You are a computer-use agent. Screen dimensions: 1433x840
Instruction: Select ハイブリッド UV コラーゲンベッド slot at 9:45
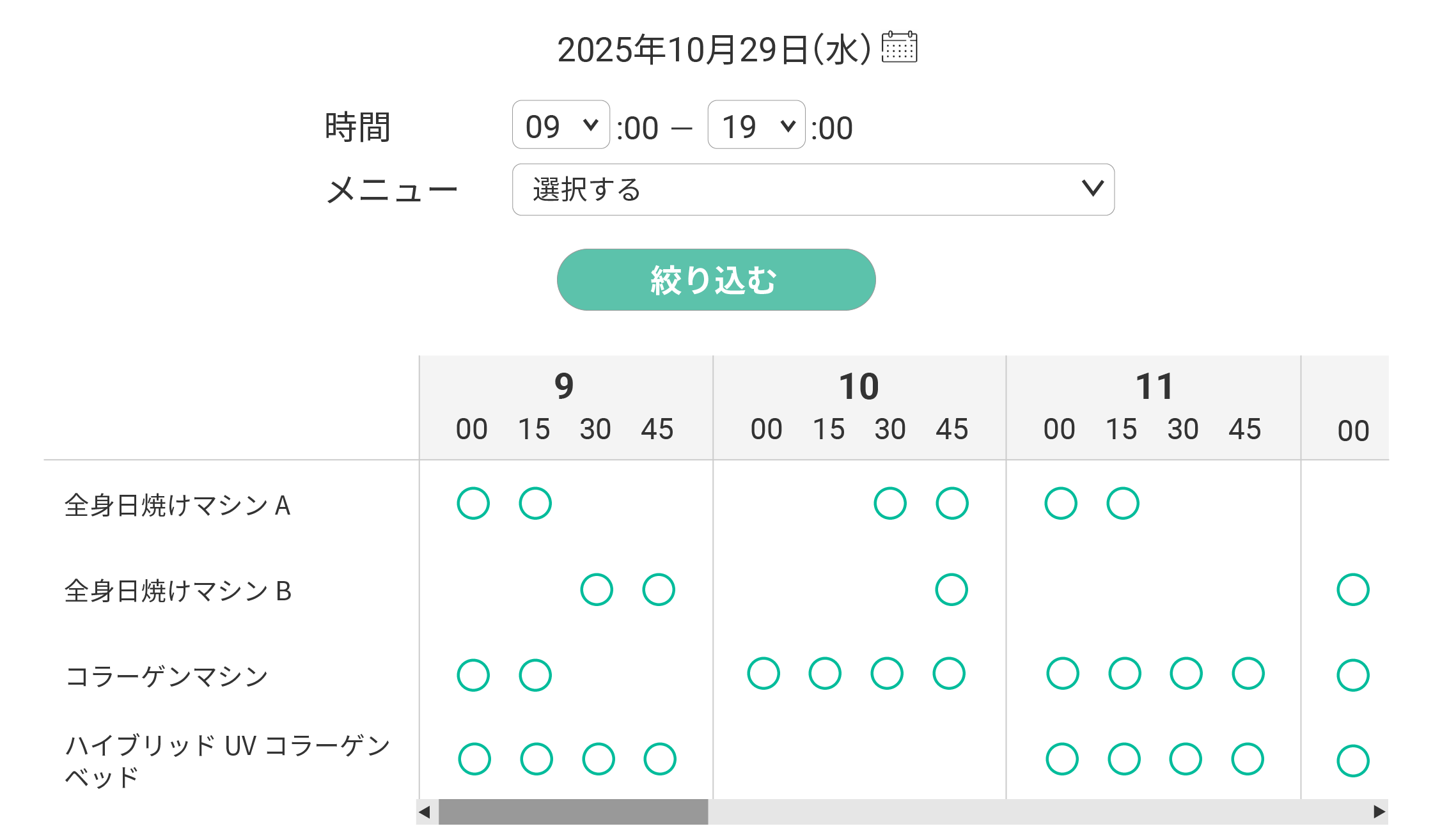tap(660, 759)
